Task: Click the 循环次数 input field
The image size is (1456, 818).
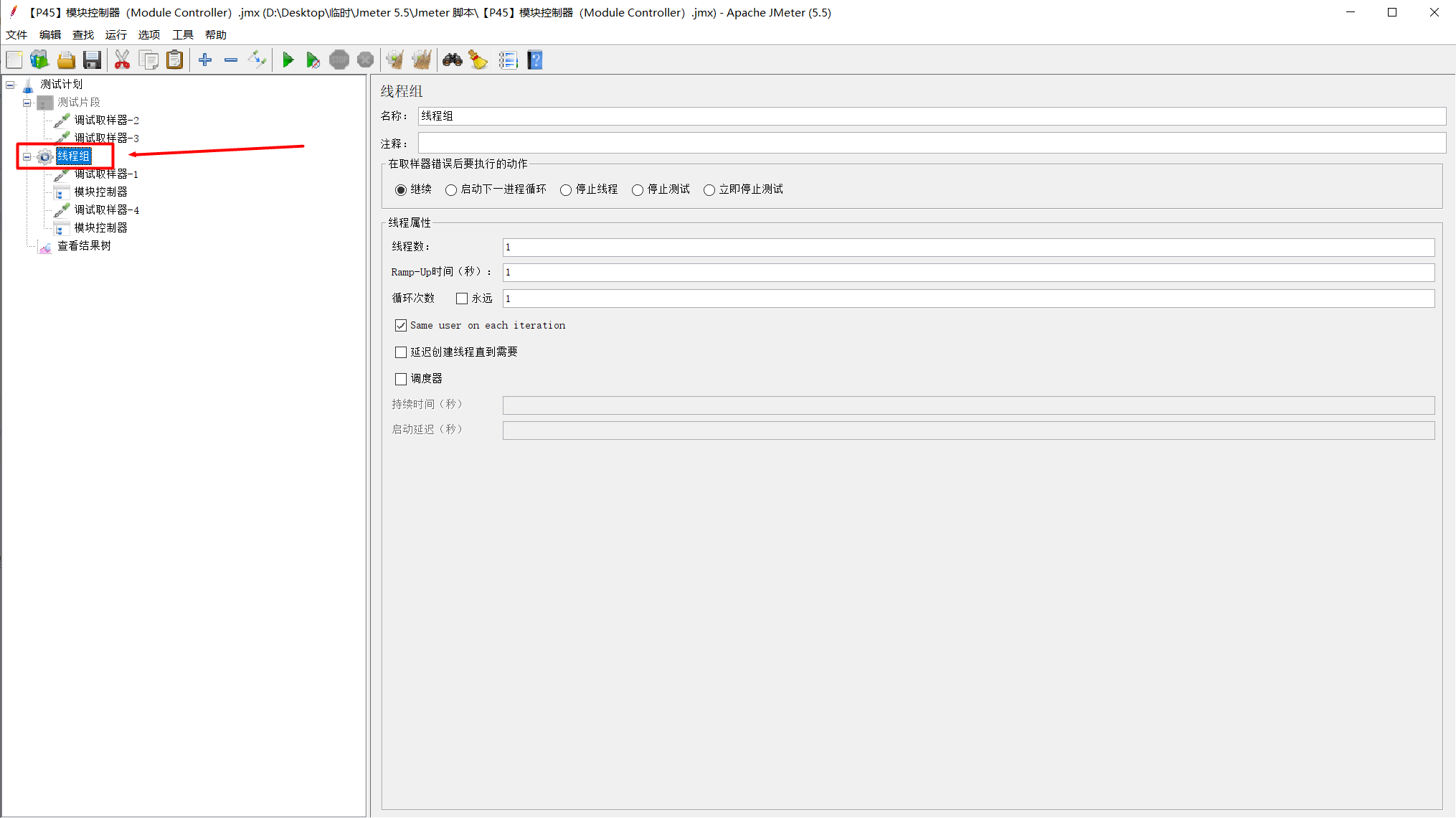Action: pyautogui.click(x=968, y=298)
